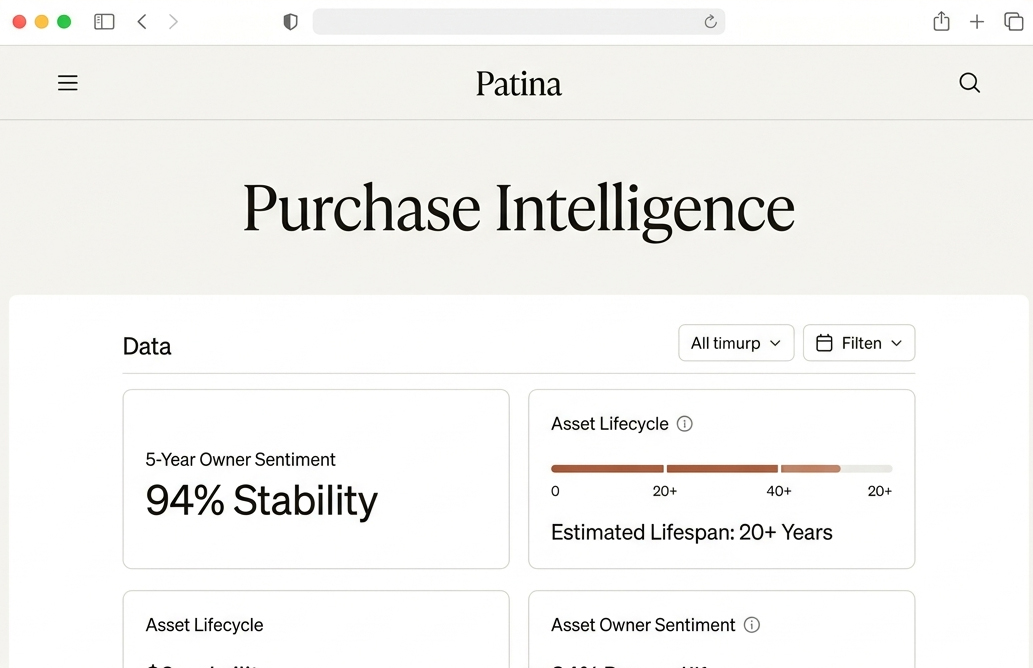
Task: Click the Asset Owner Sentiment card title
Action: click(643, 625)
